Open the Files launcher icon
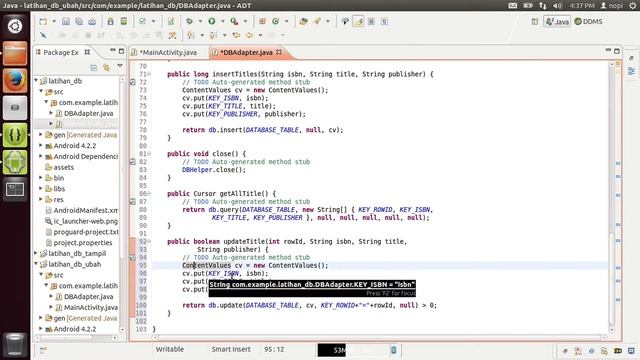This screenshot has height=360, width=640. coord(15,53)
